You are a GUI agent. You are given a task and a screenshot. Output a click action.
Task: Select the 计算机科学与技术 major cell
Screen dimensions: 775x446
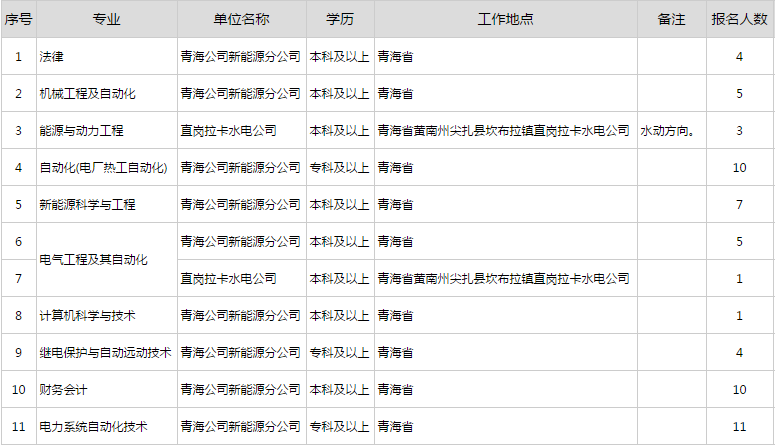(x=87, y=316)
